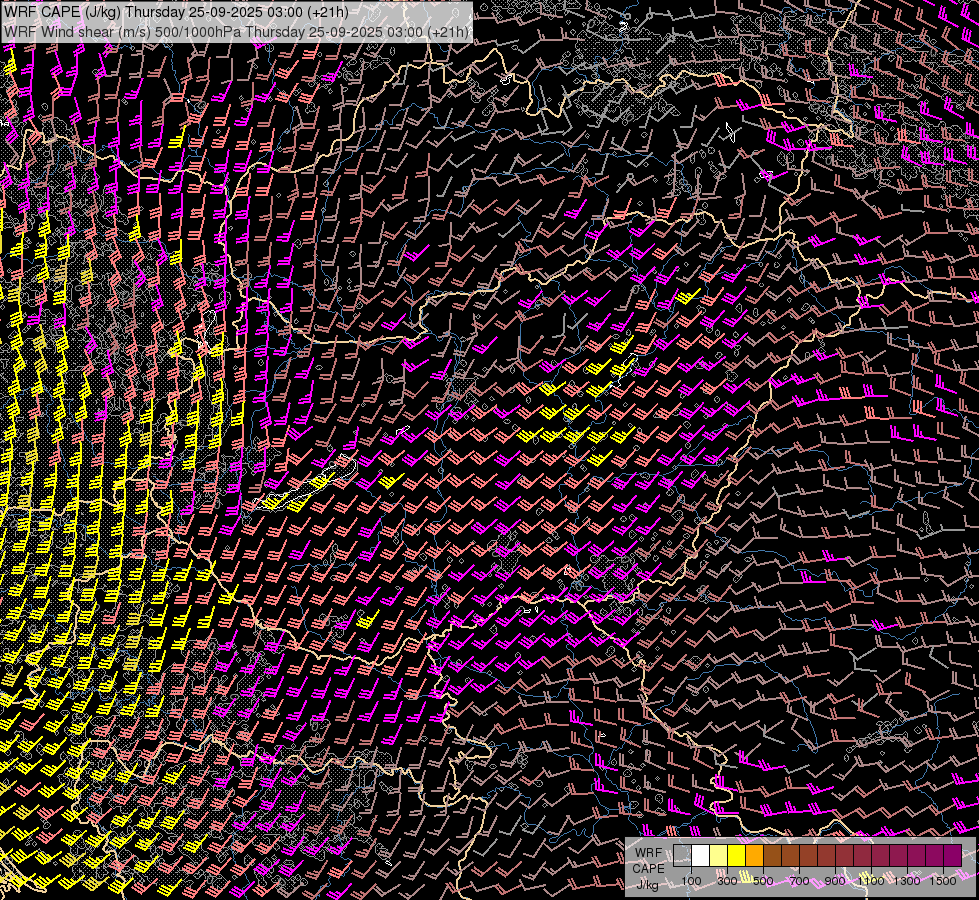Select the WRF Wind shear title line
The image size is (979, 900).
236,32
